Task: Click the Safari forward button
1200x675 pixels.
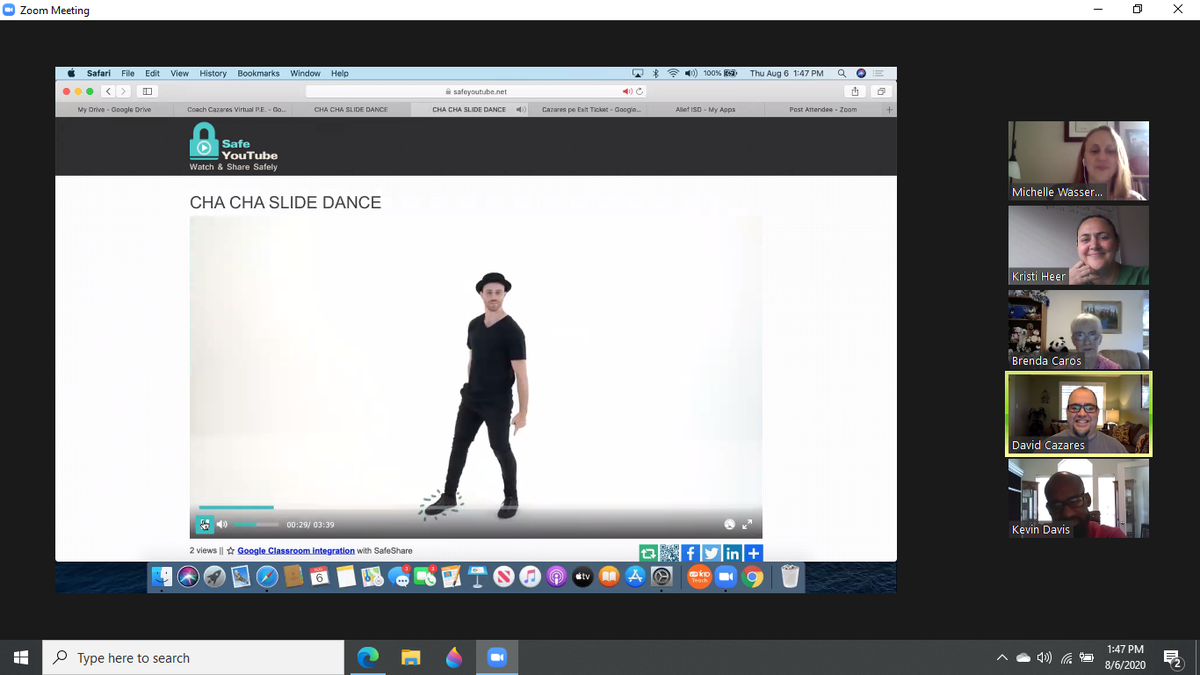Action: 124,91
